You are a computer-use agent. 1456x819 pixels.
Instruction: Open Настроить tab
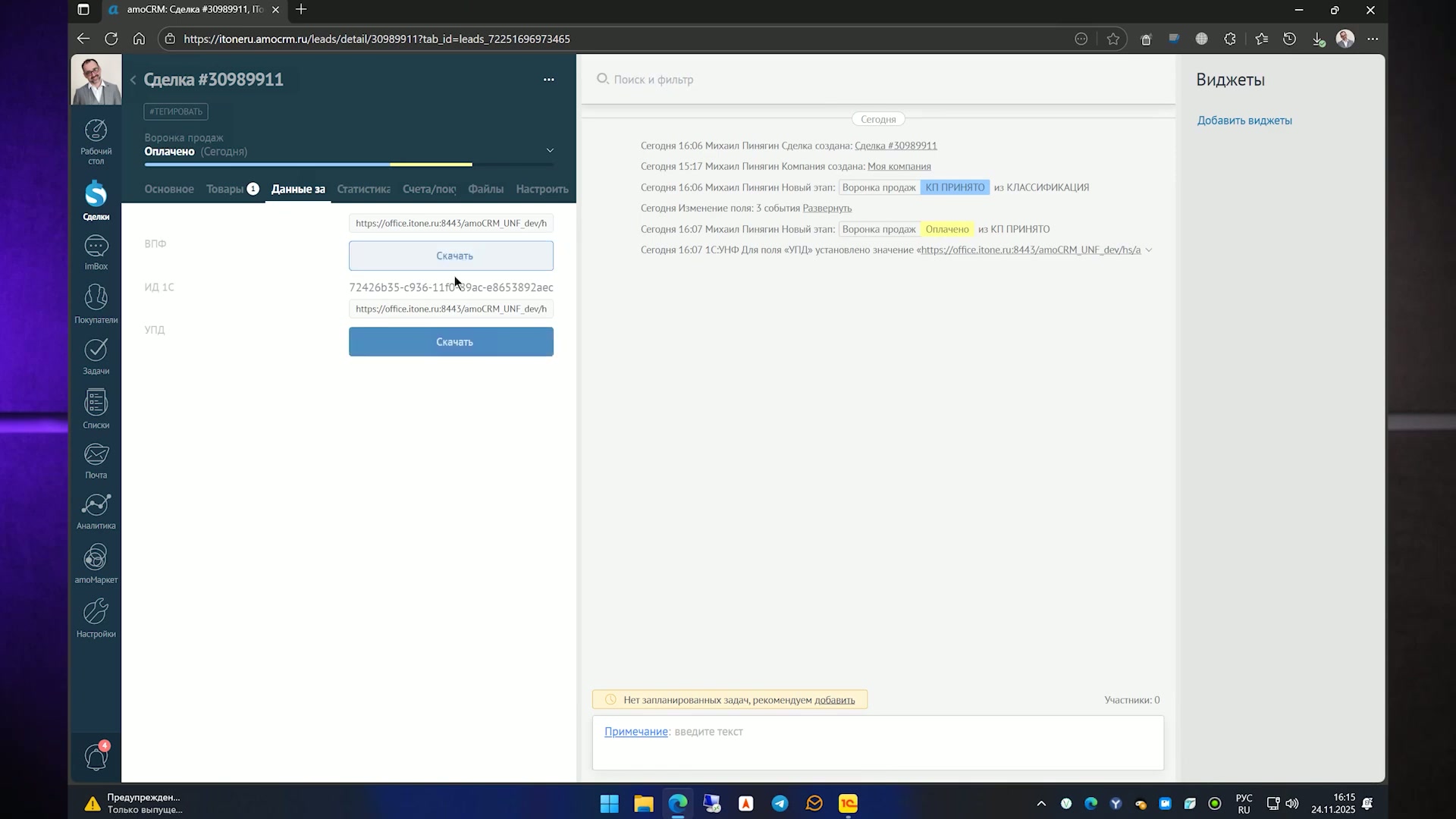tap(541, 189)
